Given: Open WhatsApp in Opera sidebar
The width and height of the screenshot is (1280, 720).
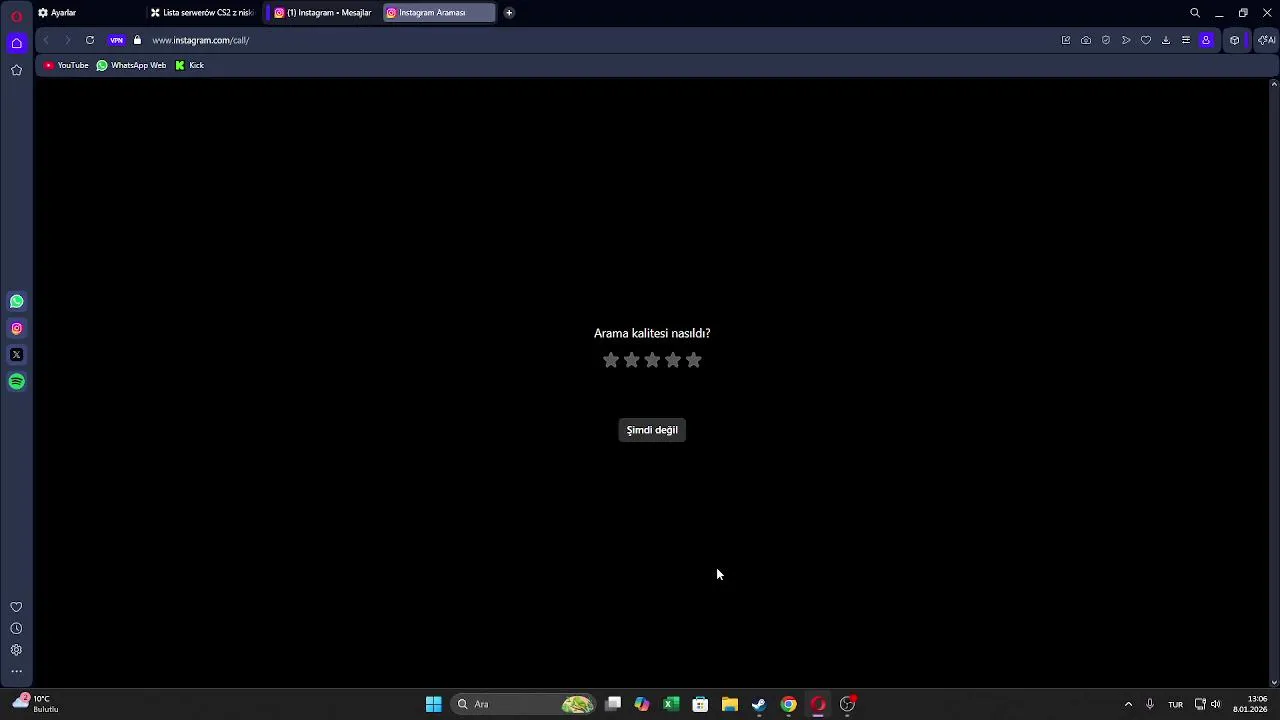Looking at the screenshot, I should [16, 301].
